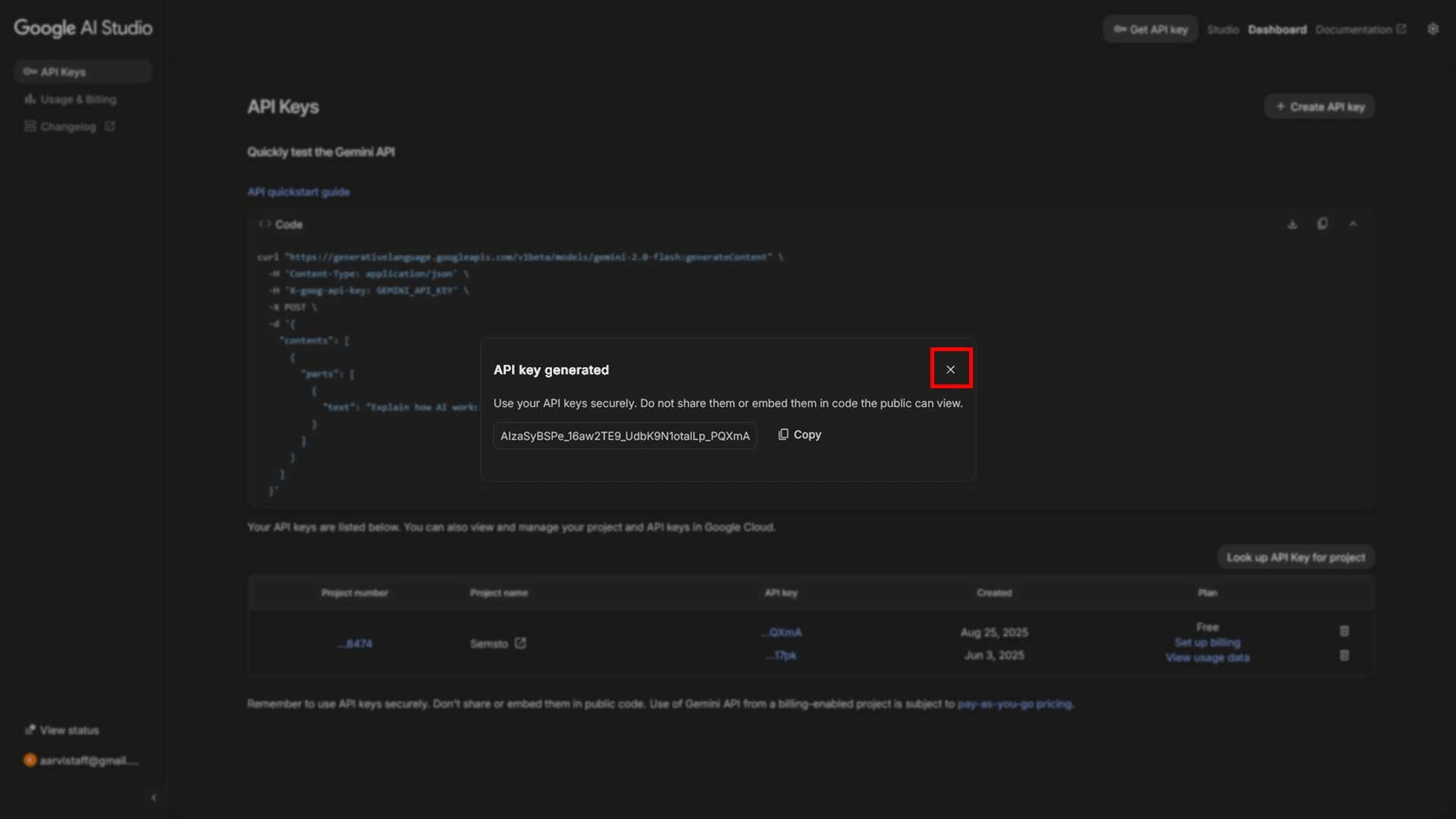Delete the API key created Aug 25, 2025
Screen dimensions: 1456x819
(1345, 631)
